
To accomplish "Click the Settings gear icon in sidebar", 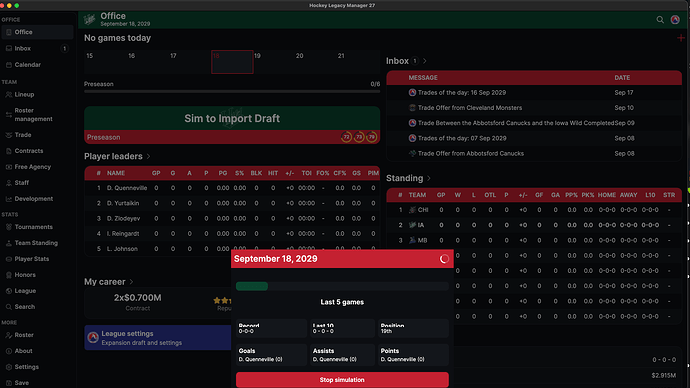I will tap(9, 367).
